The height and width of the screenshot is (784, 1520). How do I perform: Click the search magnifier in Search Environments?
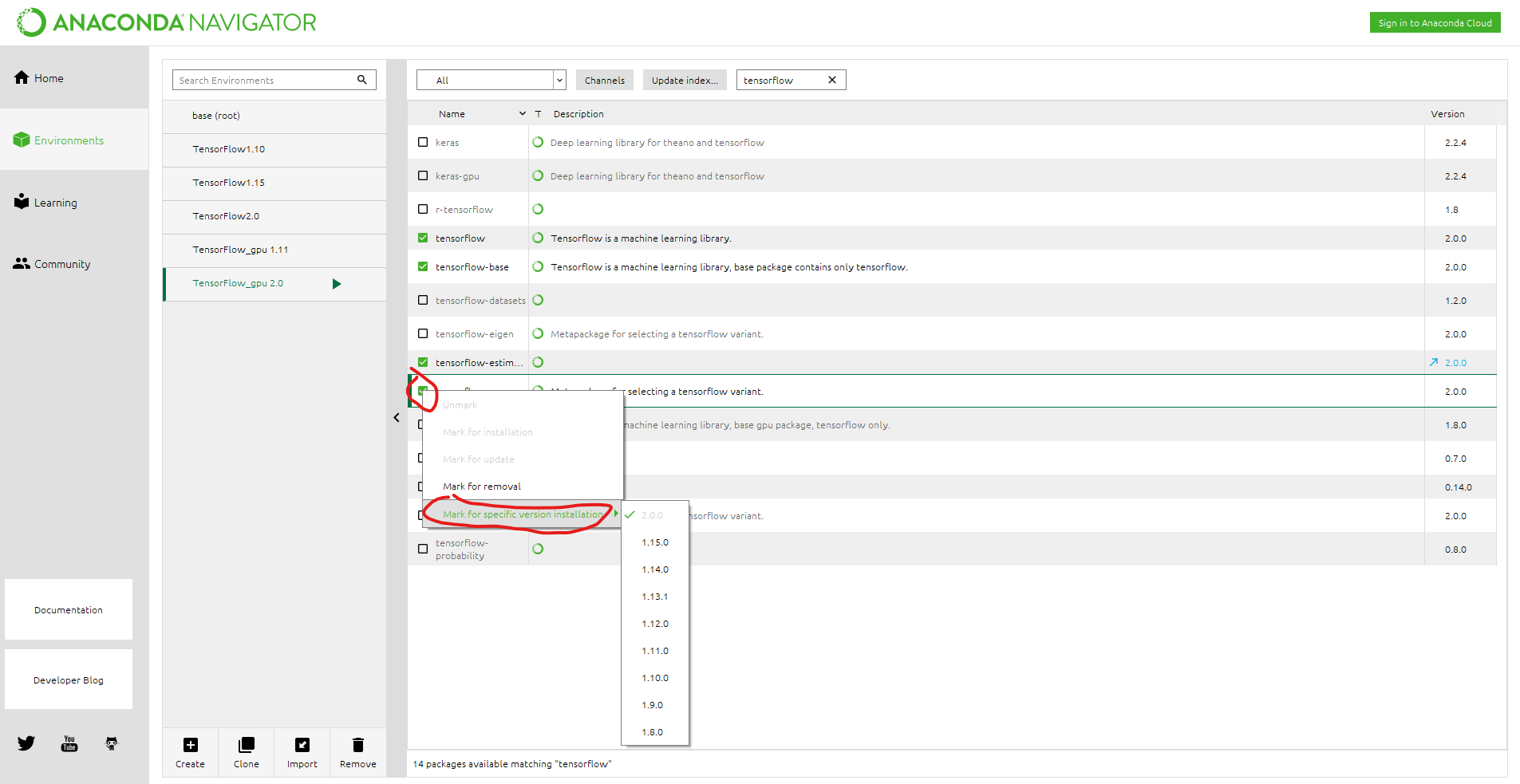[x=362, y=80]
